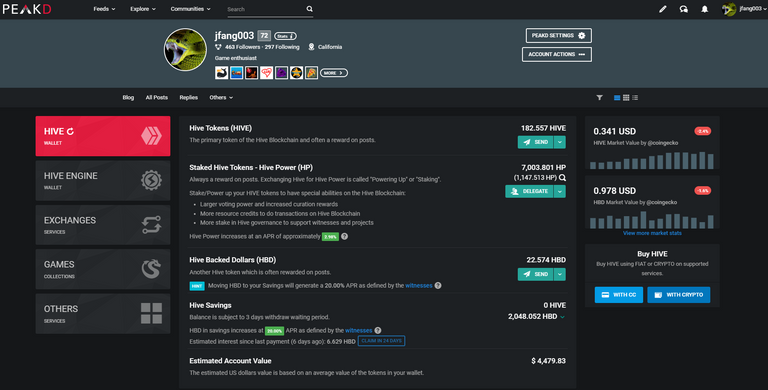This screenshot has height=390, width=768.
Task: Show more badges with MORE button
Action: point(334,73)
